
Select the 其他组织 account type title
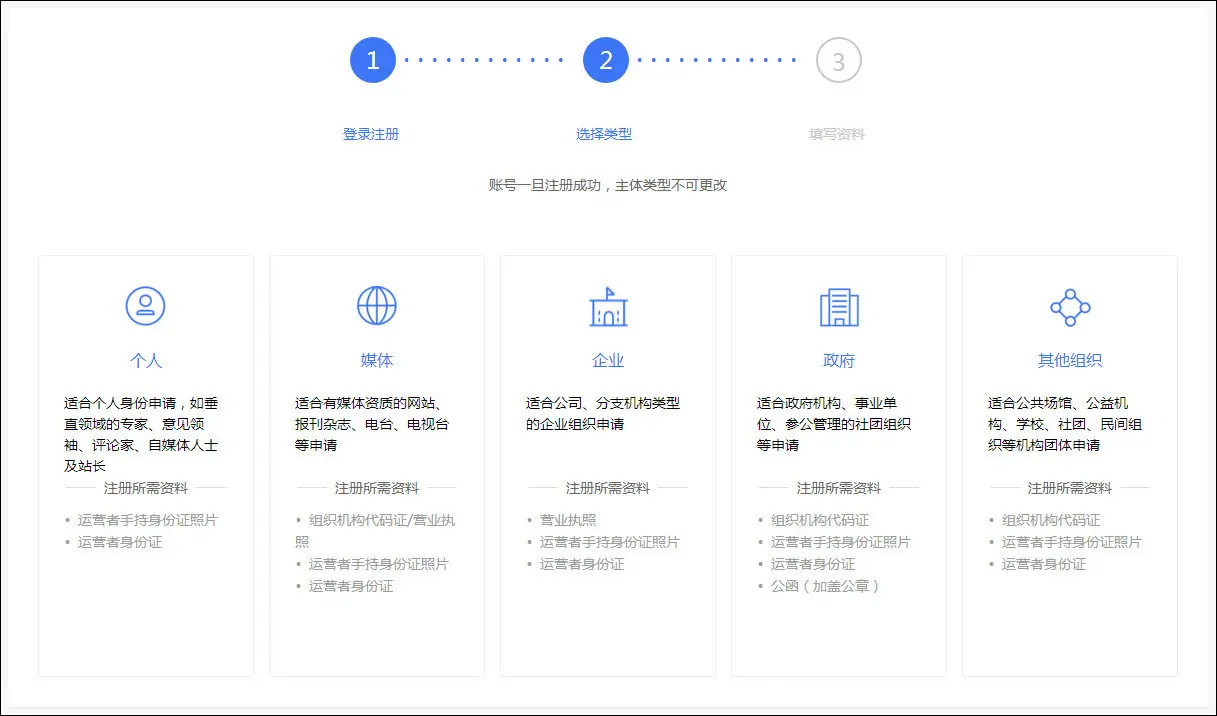1070,361
